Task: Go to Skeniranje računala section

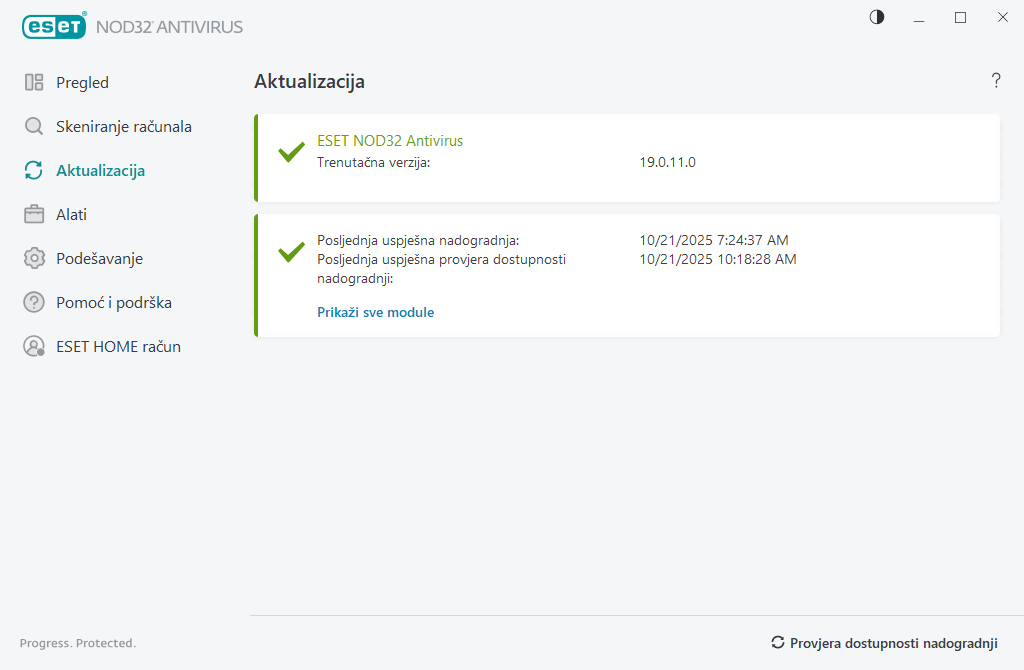Action: coord(124,127)
